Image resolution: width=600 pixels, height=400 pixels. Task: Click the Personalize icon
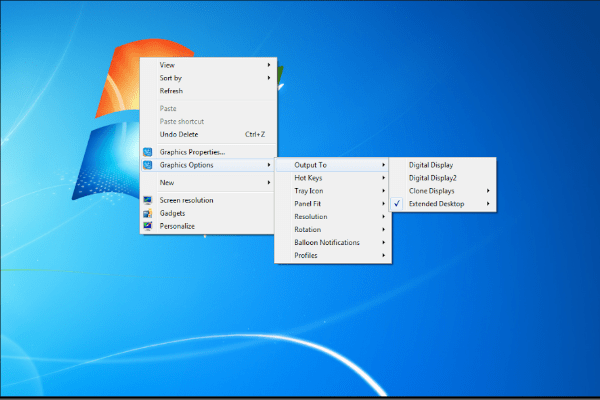(x=147, y=226)
